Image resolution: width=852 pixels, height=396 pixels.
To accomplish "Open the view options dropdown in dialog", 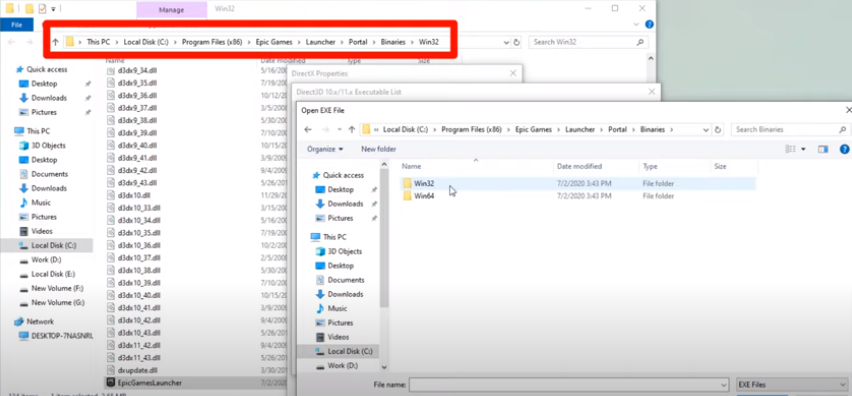I will (x=803, y=149).
